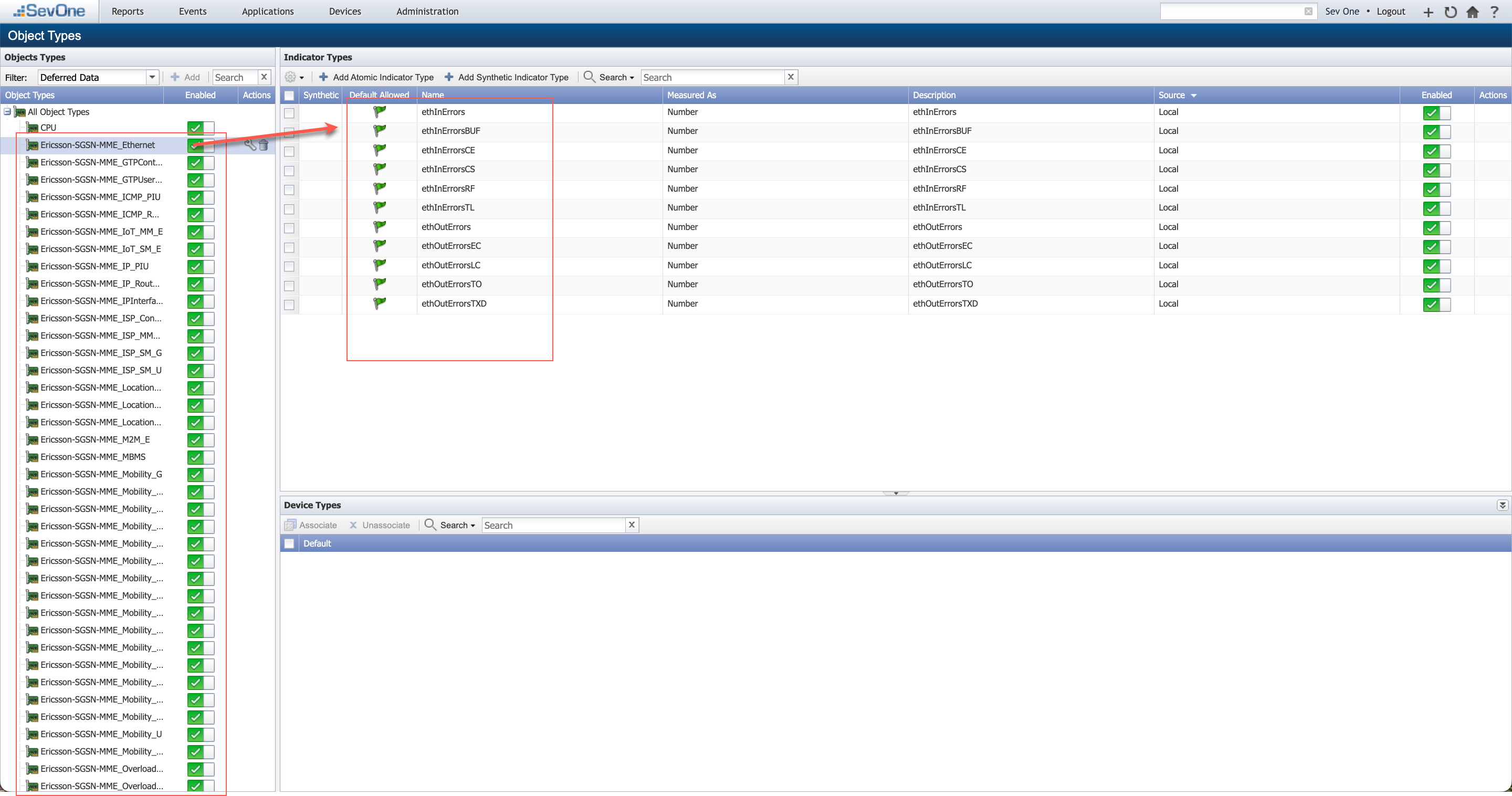1512x796 pixels.
Task: Go to the home icon
Action: pyautogui.click(x=1472, y=12)
